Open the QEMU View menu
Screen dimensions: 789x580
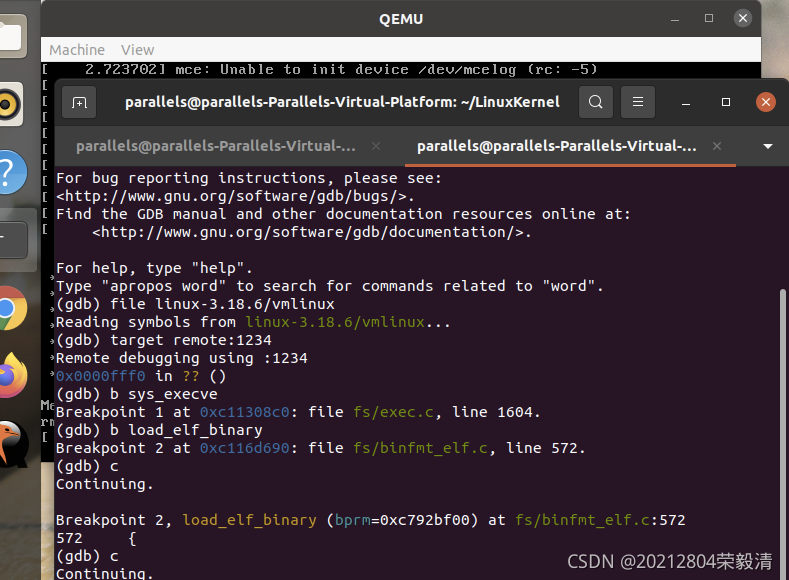(137, 50)
